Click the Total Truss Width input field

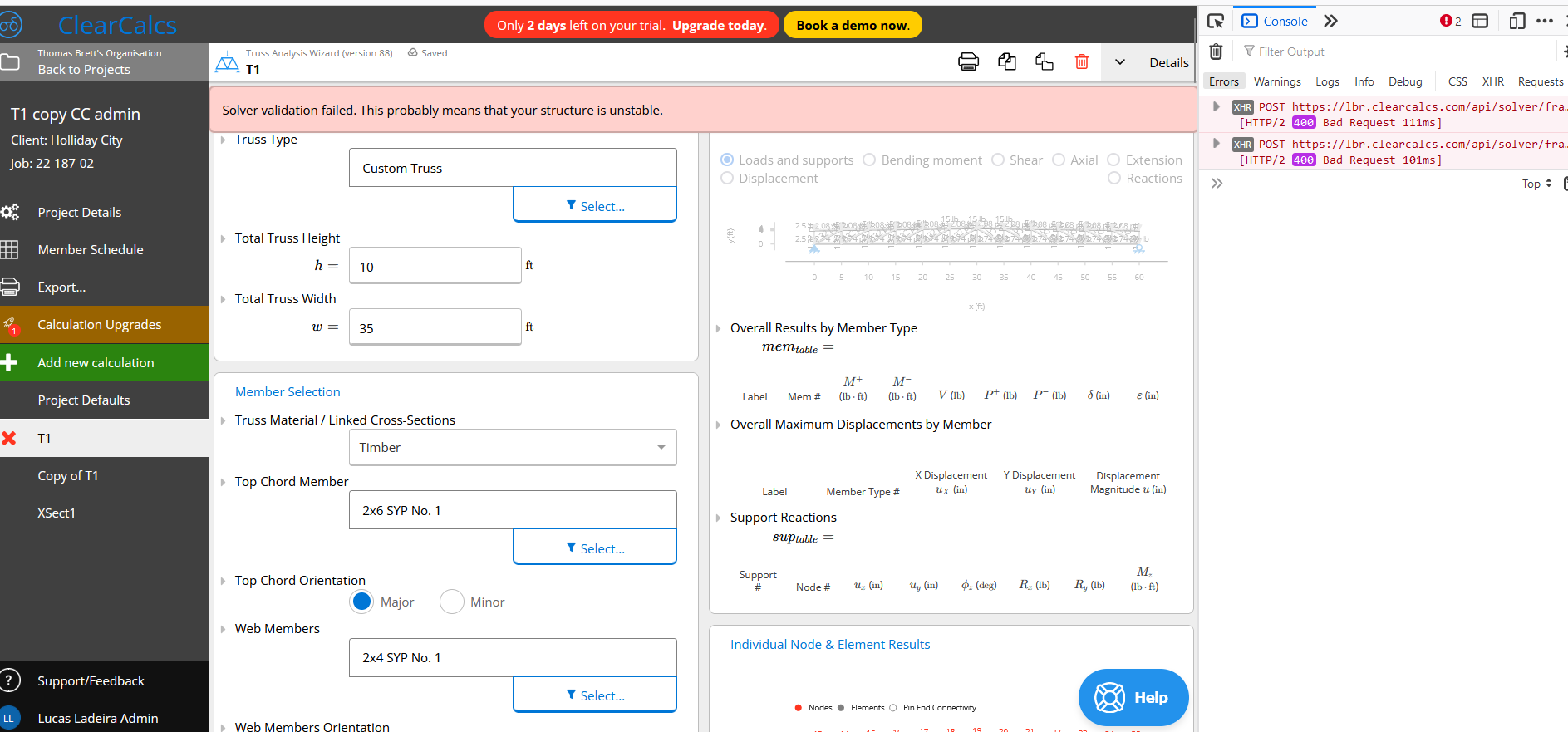pos(435,327)
